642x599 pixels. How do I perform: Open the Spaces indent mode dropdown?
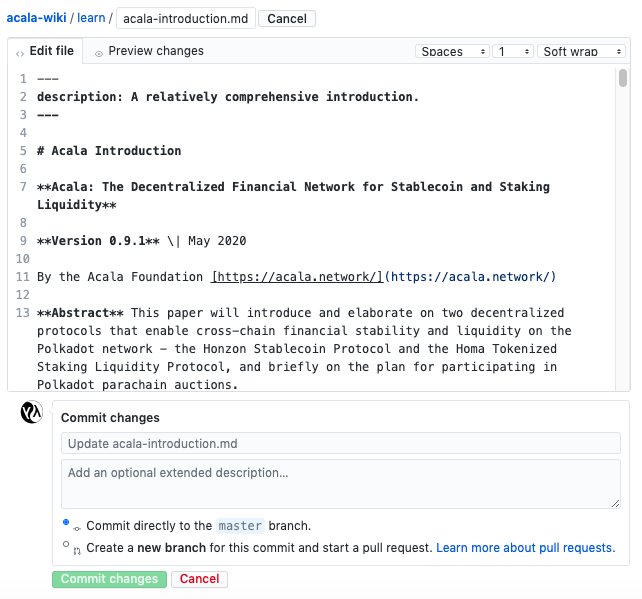click(x=452, y=51)
